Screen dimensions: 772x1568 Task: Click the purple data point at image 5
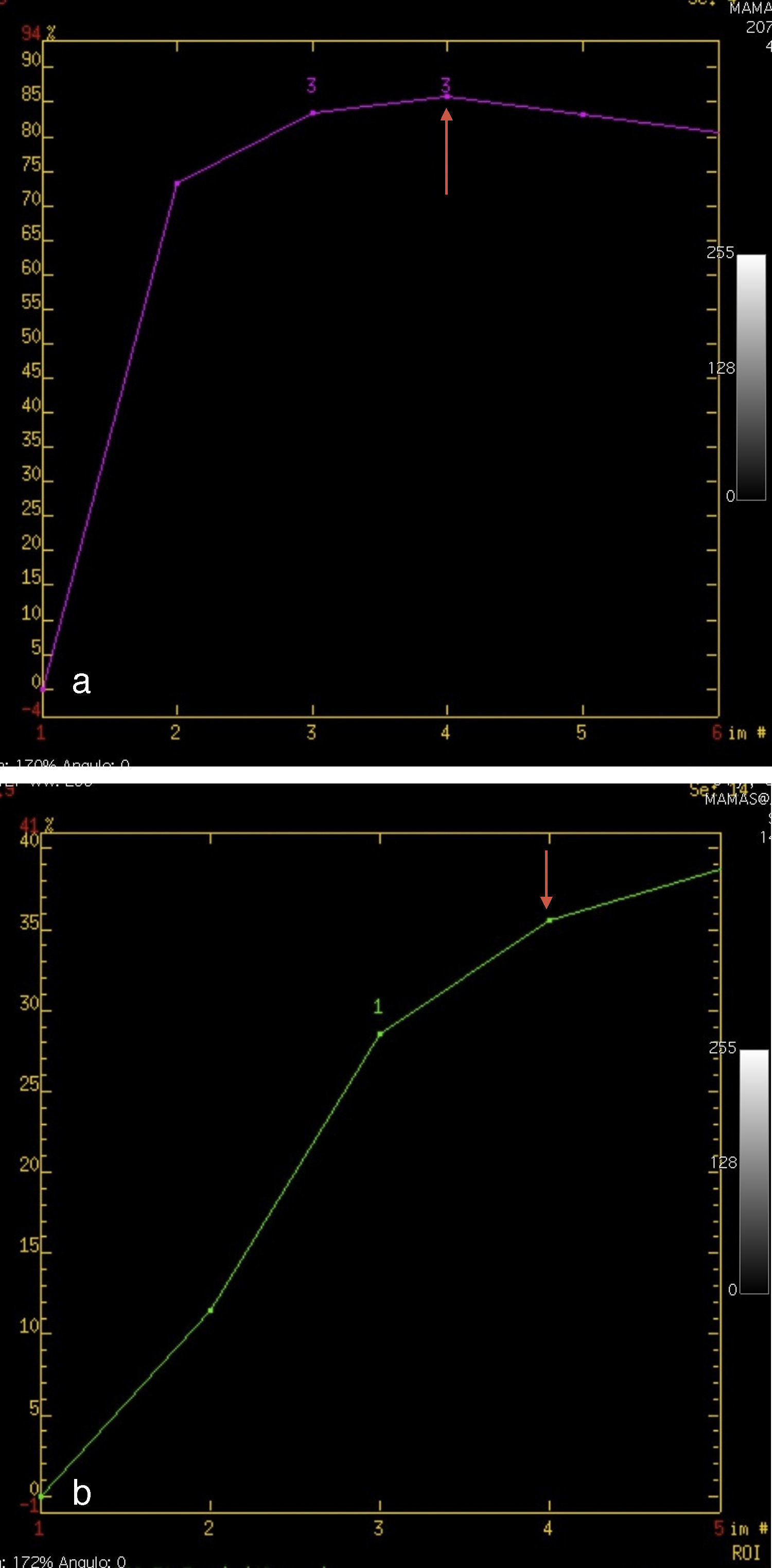click(x=583, y=114)
